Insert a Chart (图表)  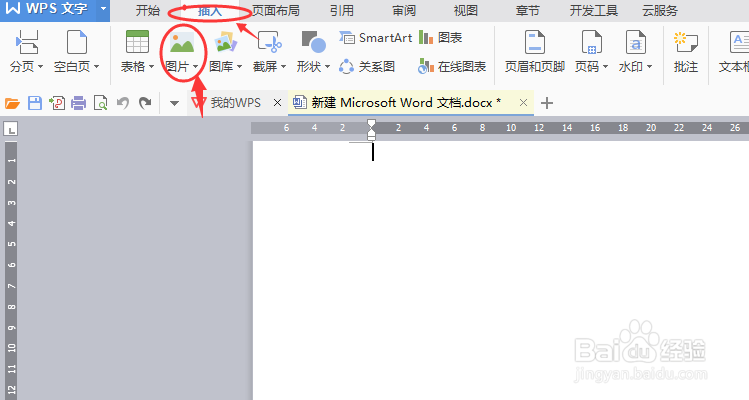(x=440, y=37)
